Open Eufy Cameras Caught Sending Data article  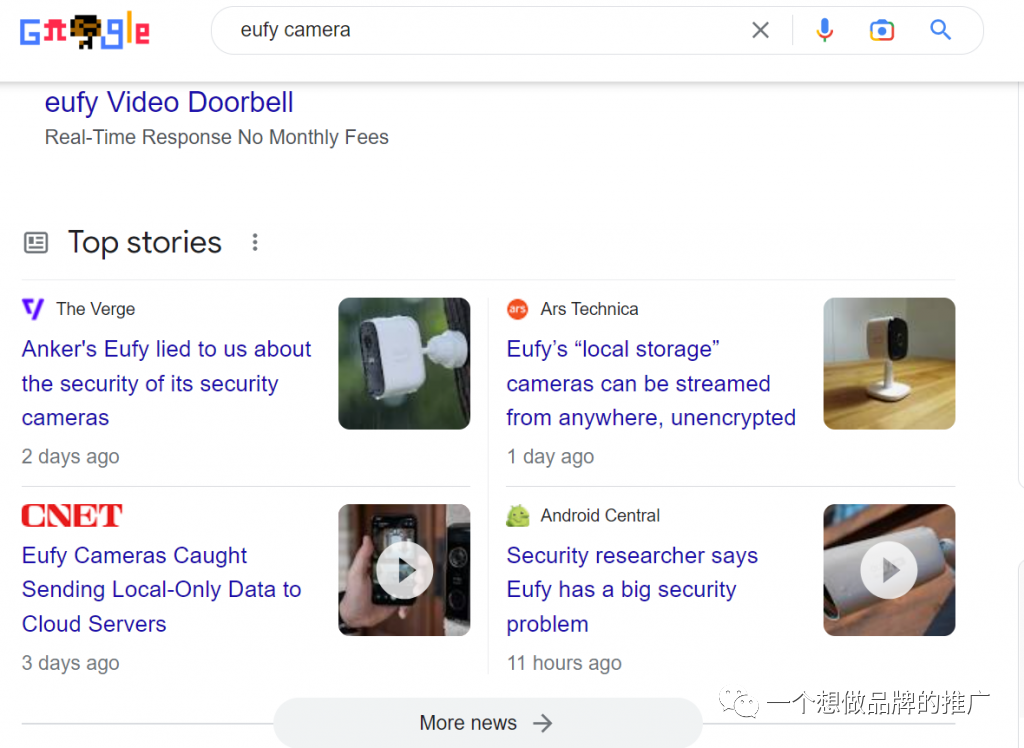161,589
